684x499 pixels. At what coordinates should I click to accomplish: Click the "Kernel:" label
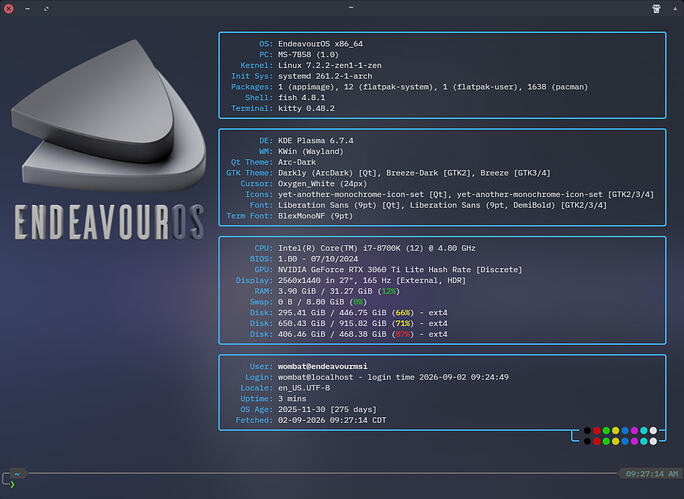coord(256,65)
